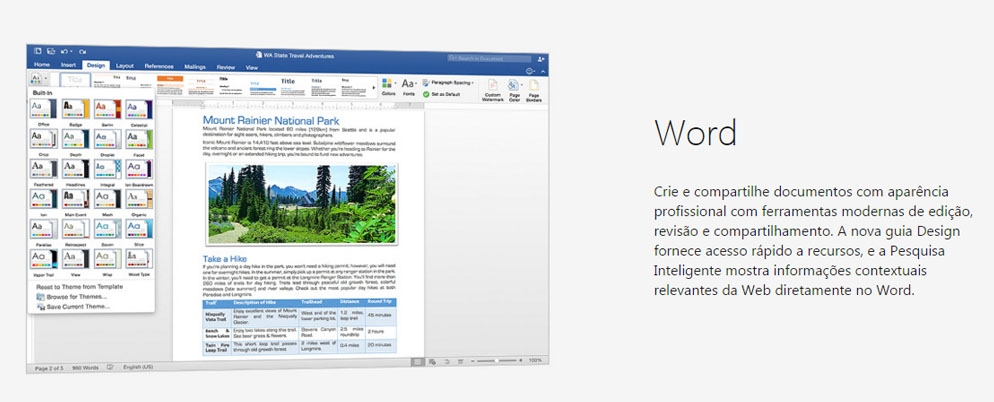Click the Undo arrow
The height and width of the screenshot is (402, 994).
tap(66, 51)
